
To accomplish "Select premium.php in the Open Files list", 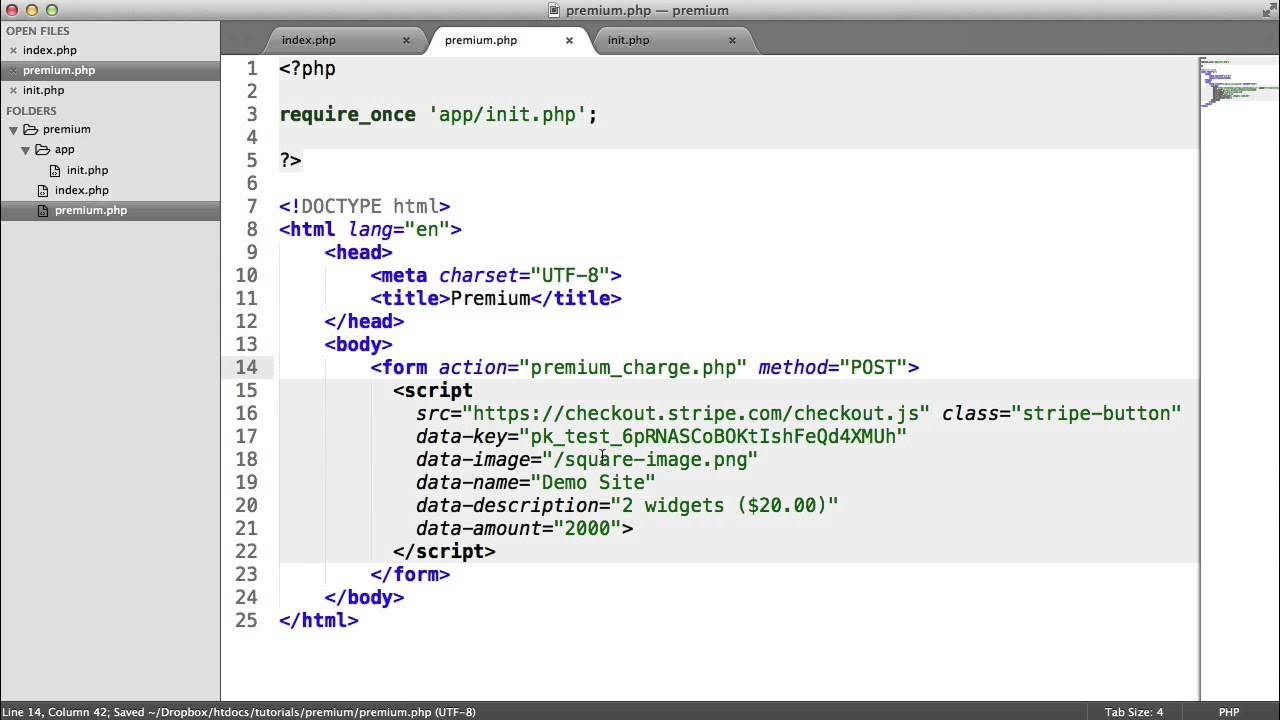I will (x=59, y=70).
